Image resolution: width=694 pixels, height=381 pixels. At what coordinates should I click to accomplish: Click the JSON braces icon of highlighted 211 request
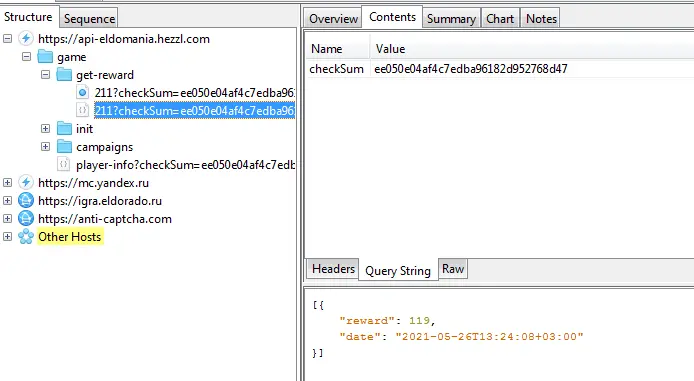pyautogui.click(x=83, y=111)
